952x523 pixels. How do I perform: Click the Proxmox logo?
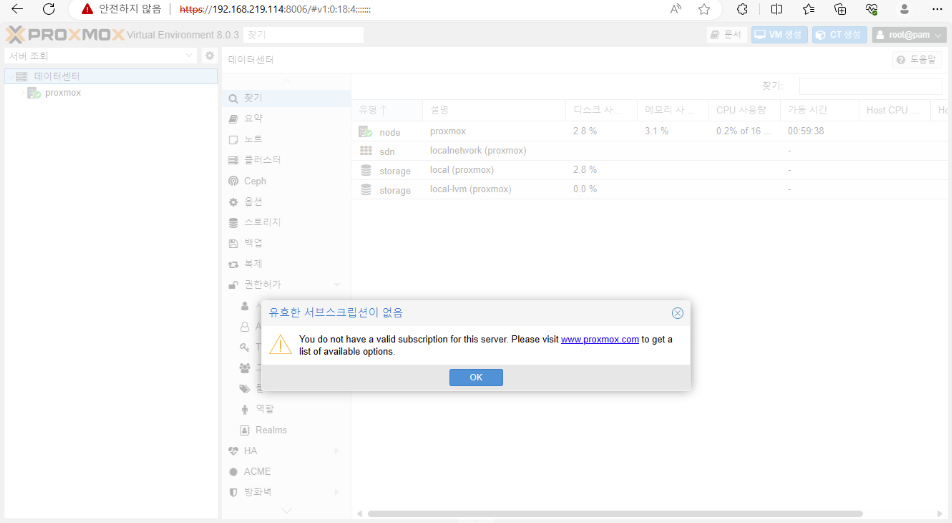(x=65, y=35)
